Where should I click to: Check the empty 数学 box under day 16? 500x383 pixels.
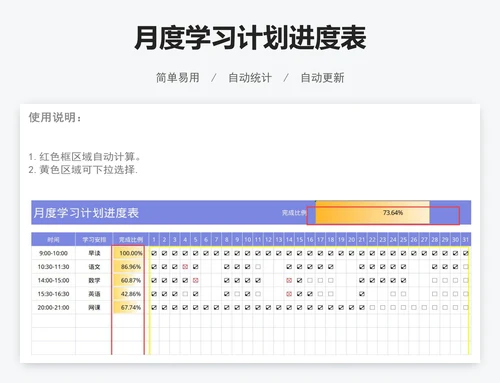click(x=310, y=280)
